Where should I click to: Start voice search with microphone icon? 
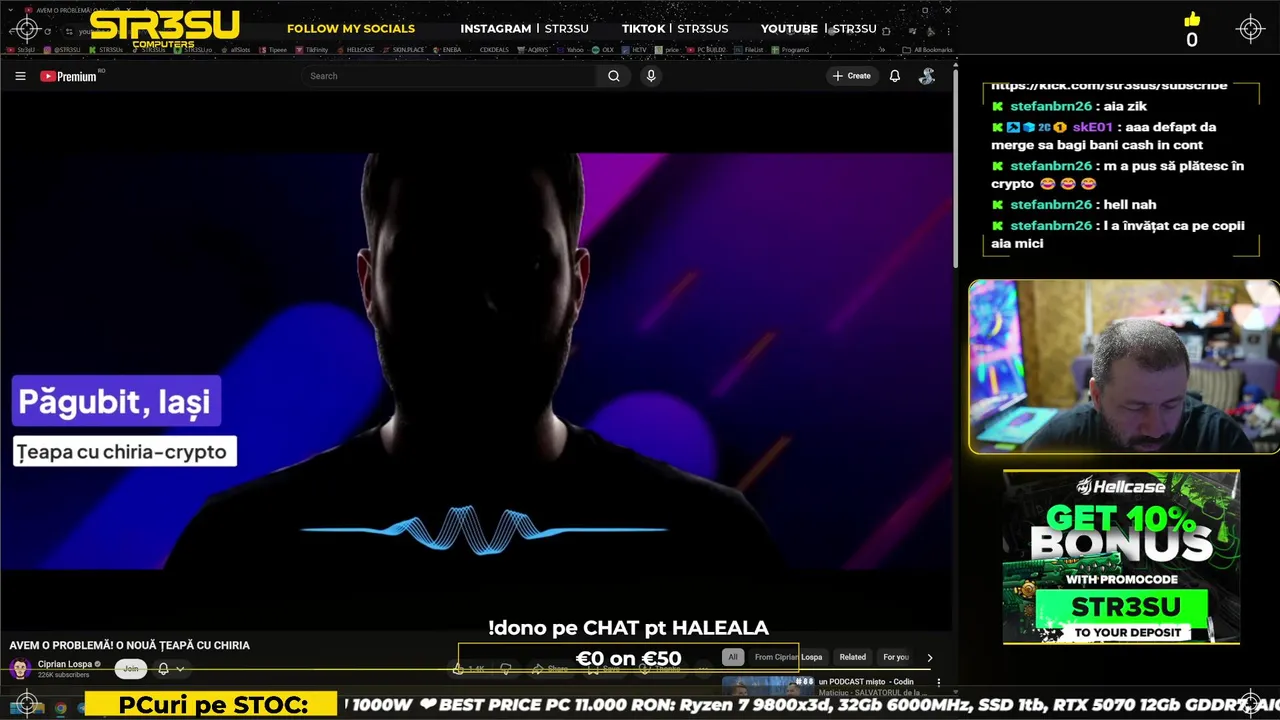651,76
